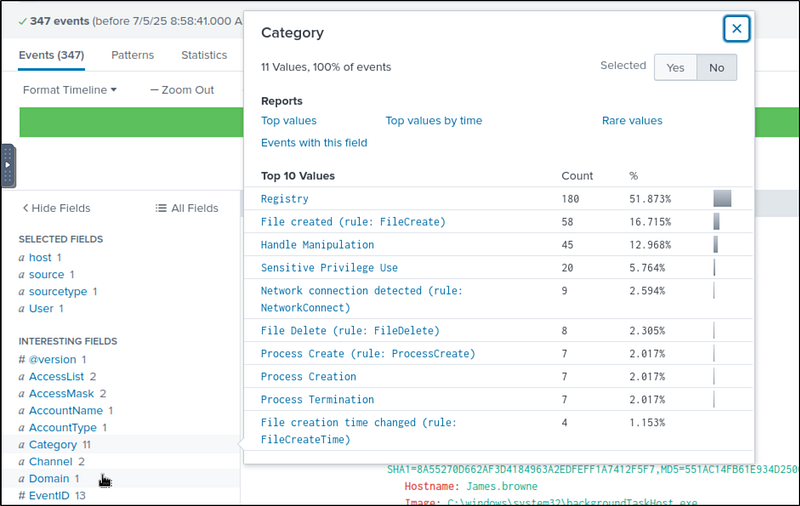Open the All Fields list
Image resolution: width=800 pixels, height=506 pixels.
187,208
